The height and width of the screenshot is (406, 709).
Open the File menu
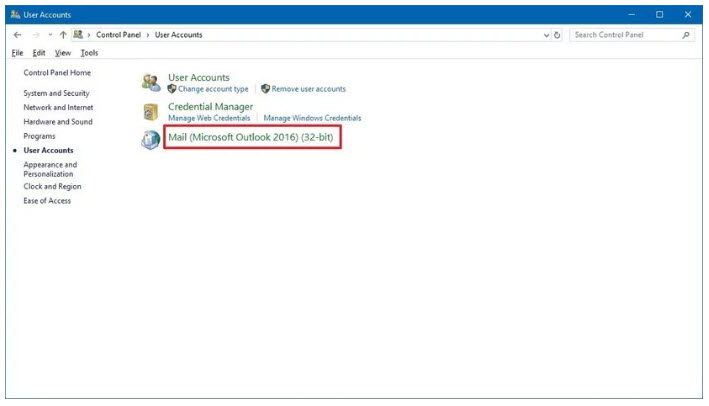click(x=17, y=53)
